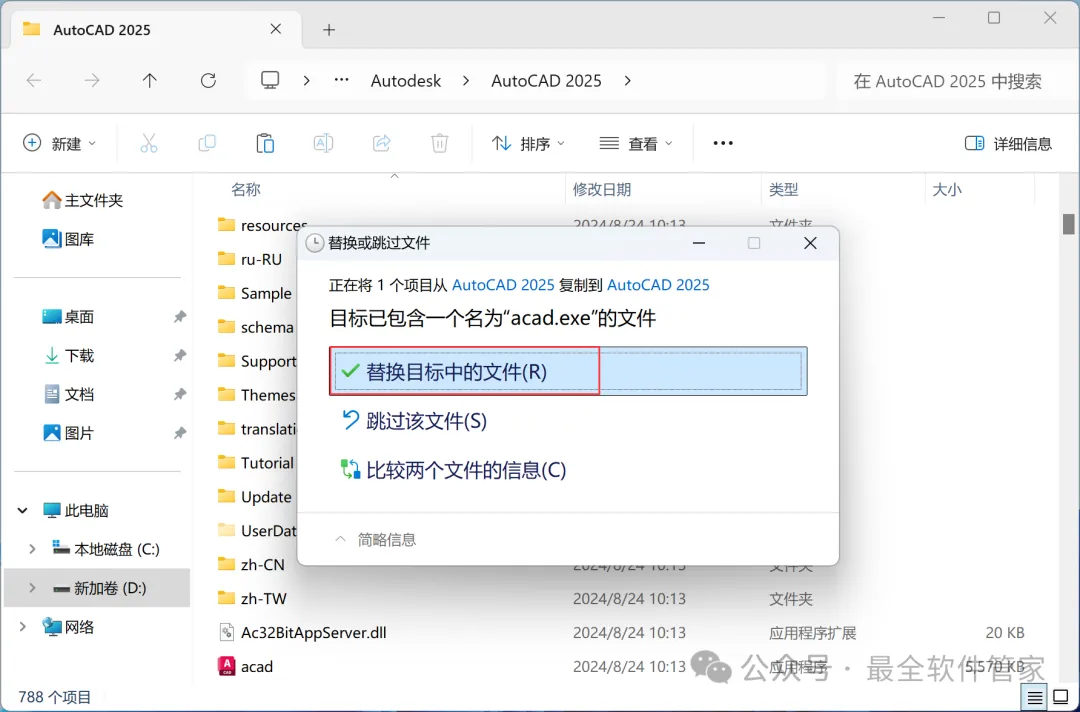This screenshot has height=712, width=1080.
Task: Click the Rename icon in toolbar
Action: coord(323,143)
